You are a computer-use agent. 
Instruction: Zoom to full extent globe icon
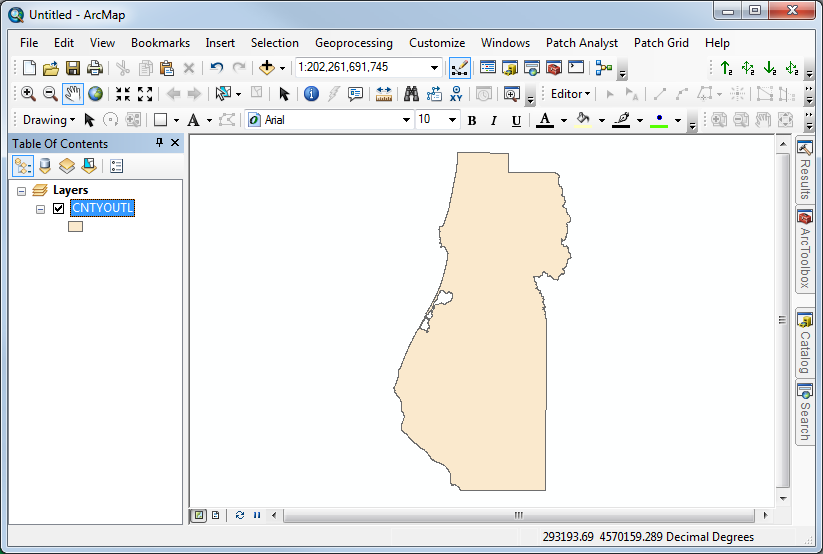(x=95, y=94)
